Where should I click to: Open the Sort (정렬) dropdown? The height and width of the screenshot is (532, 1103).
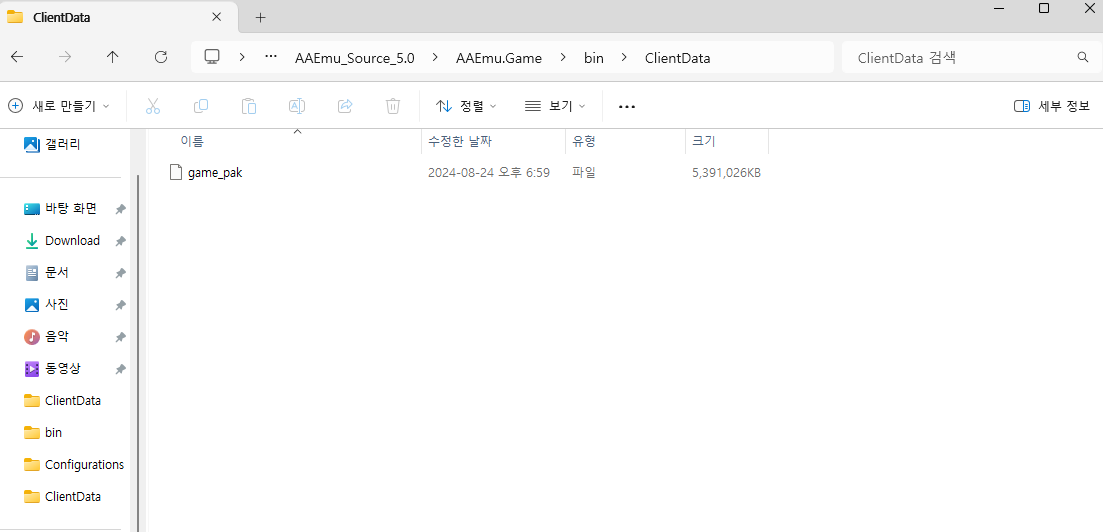click(466, 106)
